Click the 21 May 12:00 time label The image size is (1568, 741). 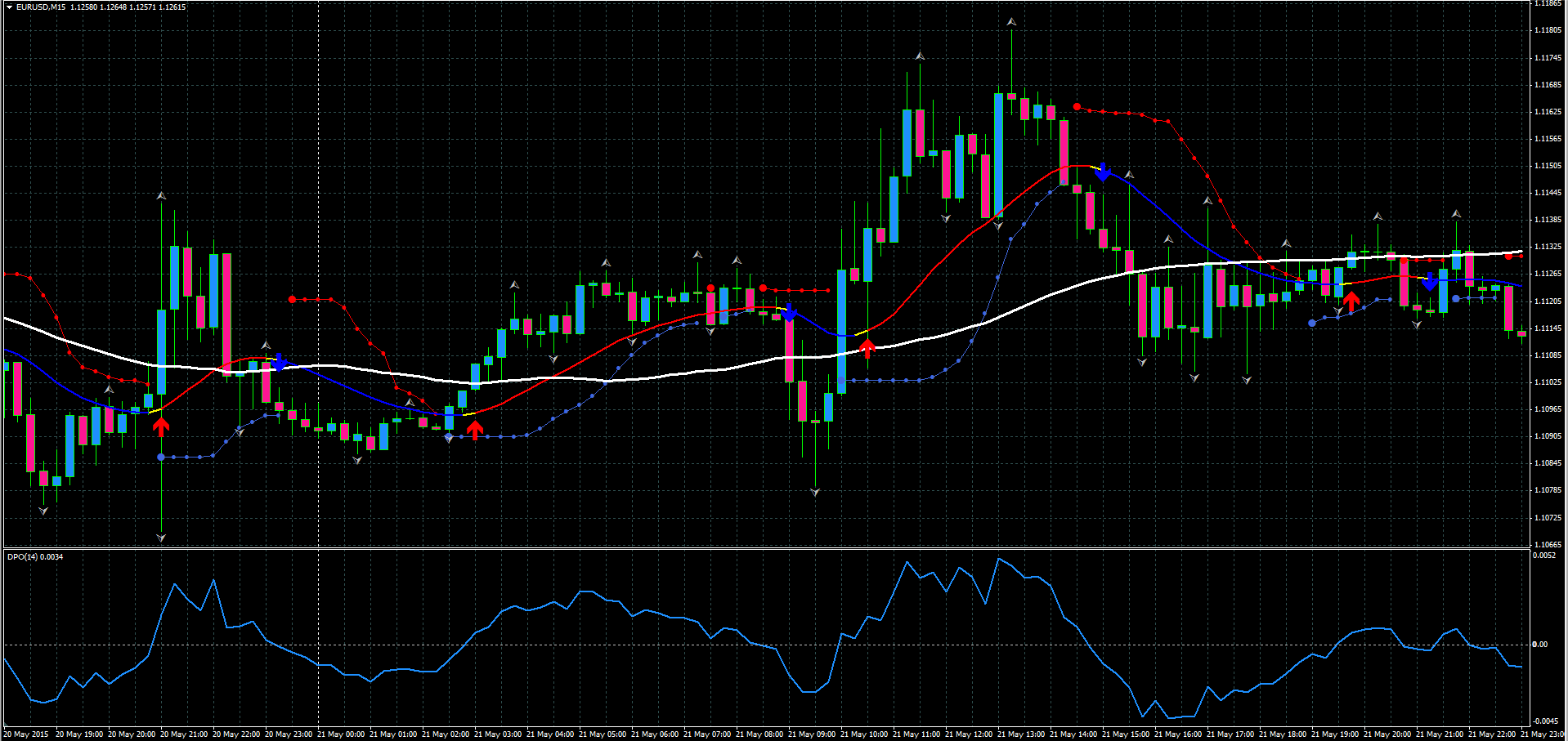pyautogui.click(x=969, y=734)
